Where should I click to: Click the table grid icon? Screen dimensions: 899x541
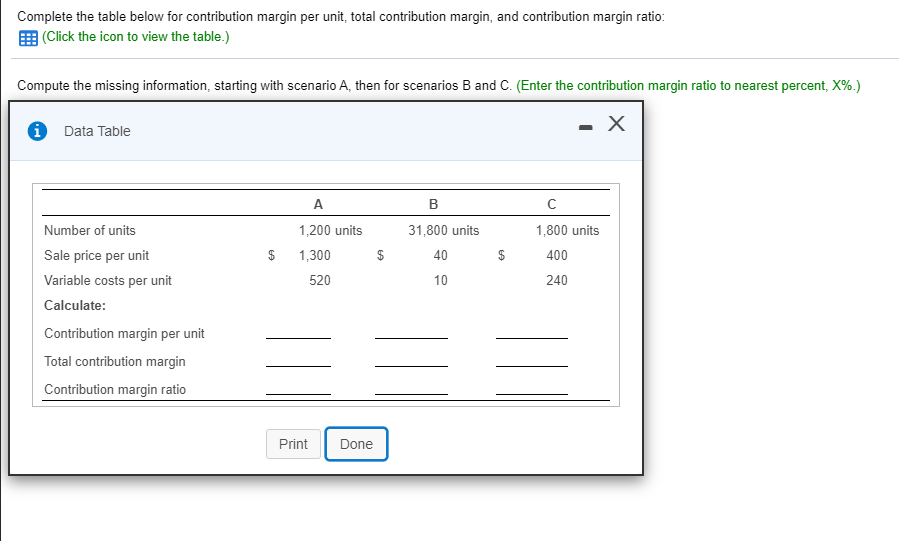pyautogui.click(x=28, y=38)
